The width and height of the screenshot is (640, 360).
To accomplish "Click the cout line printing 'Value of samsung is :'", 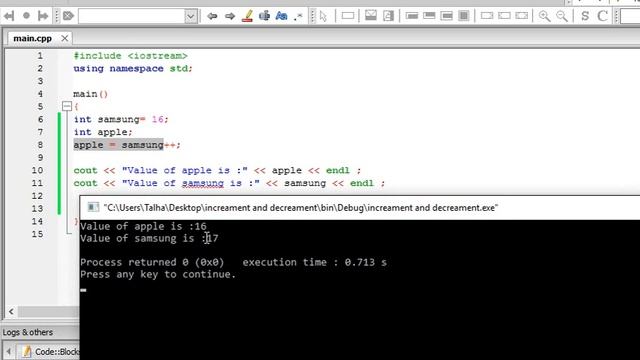I will 229,183.
